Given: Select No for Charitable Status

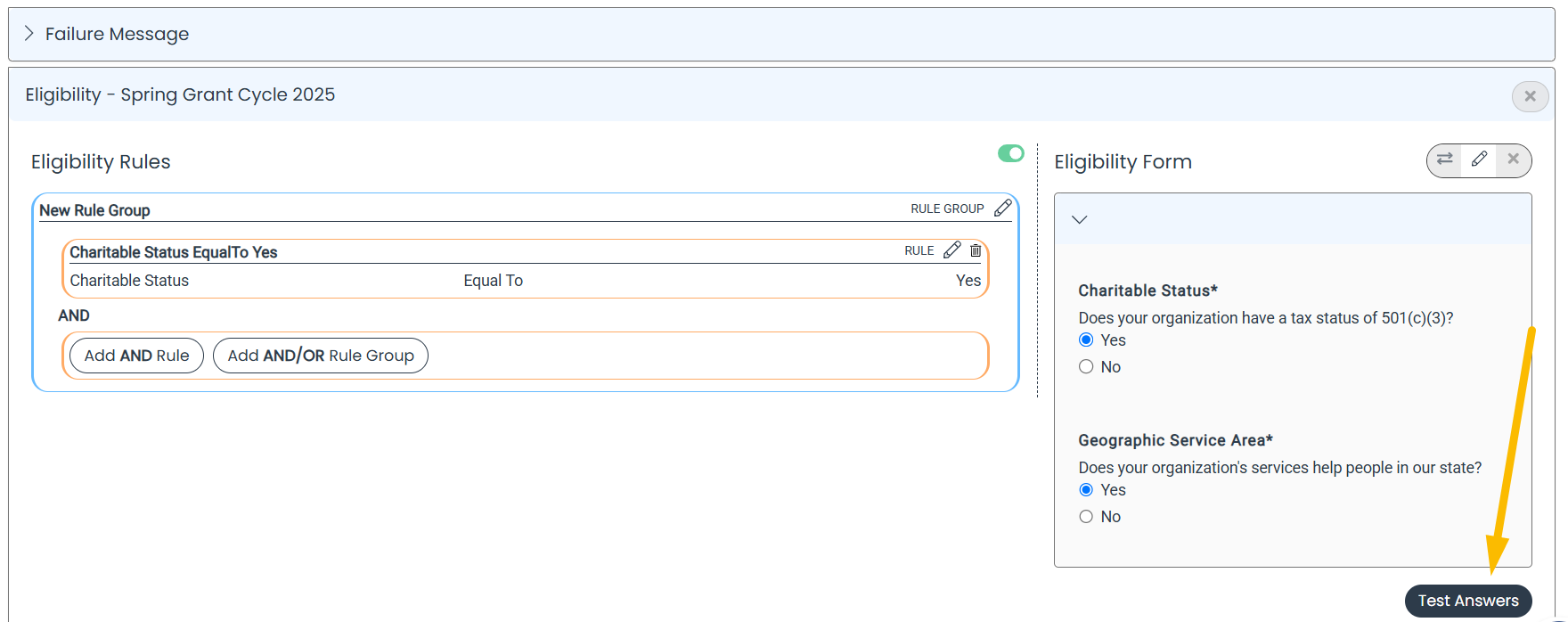Looking at the screenshot, I should [x=1086, y=366].
